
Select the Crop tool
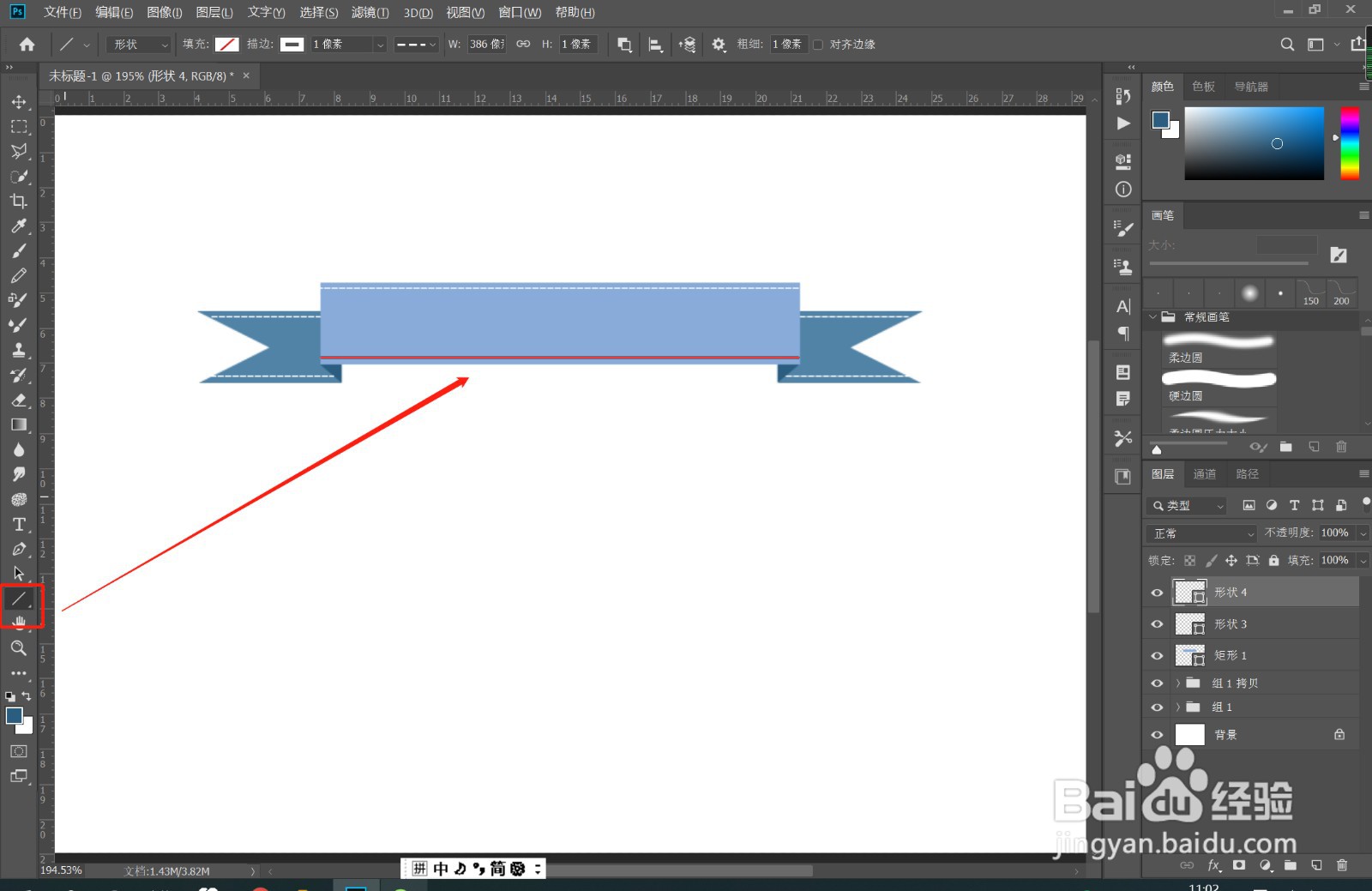point(19,202)
